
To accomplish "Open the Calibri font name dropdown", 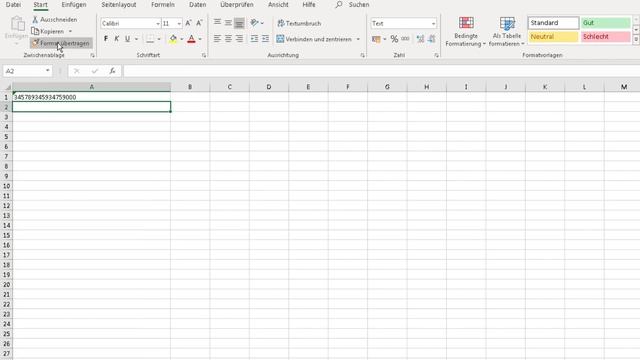I will tap(158, 24).
